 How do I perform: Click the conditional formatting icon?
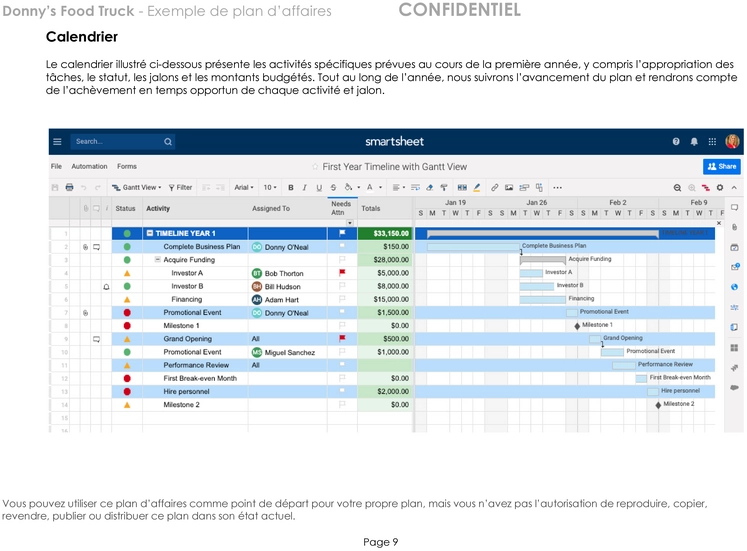462,188
